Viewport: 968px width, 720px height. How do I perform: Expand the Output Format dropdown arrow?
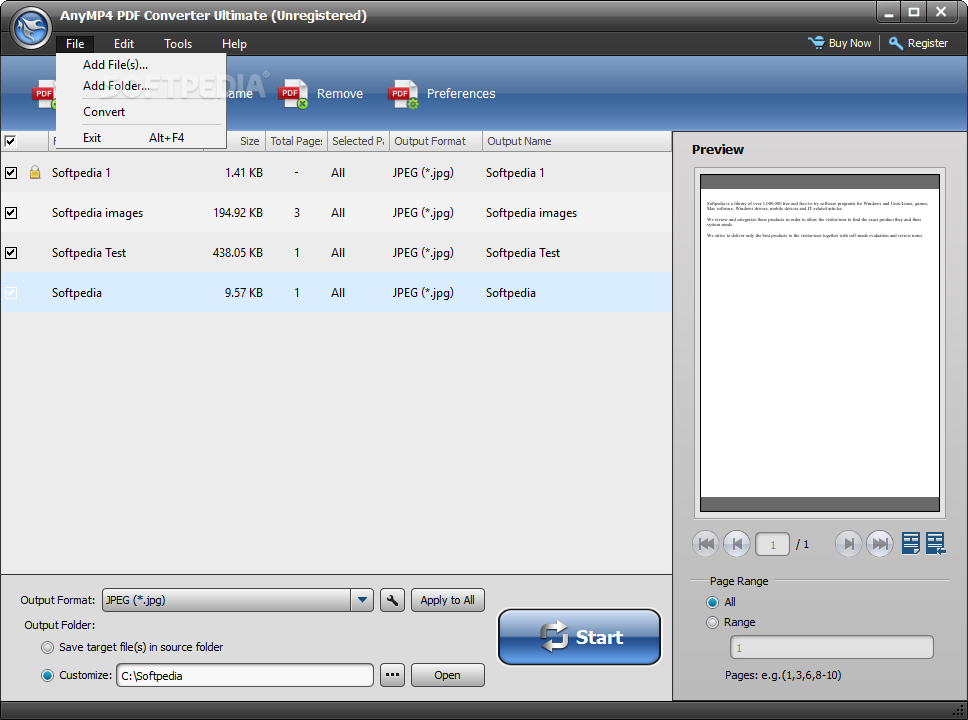tap(362, 600)
